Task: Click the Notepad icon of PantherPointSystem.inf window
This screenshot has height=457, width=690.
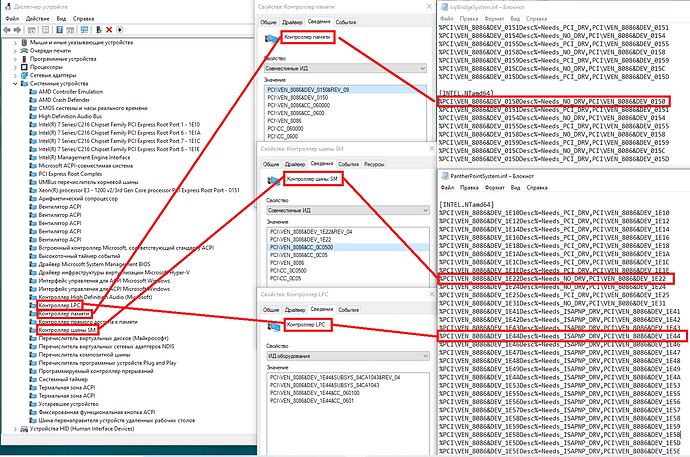Action: pos(445,176)
